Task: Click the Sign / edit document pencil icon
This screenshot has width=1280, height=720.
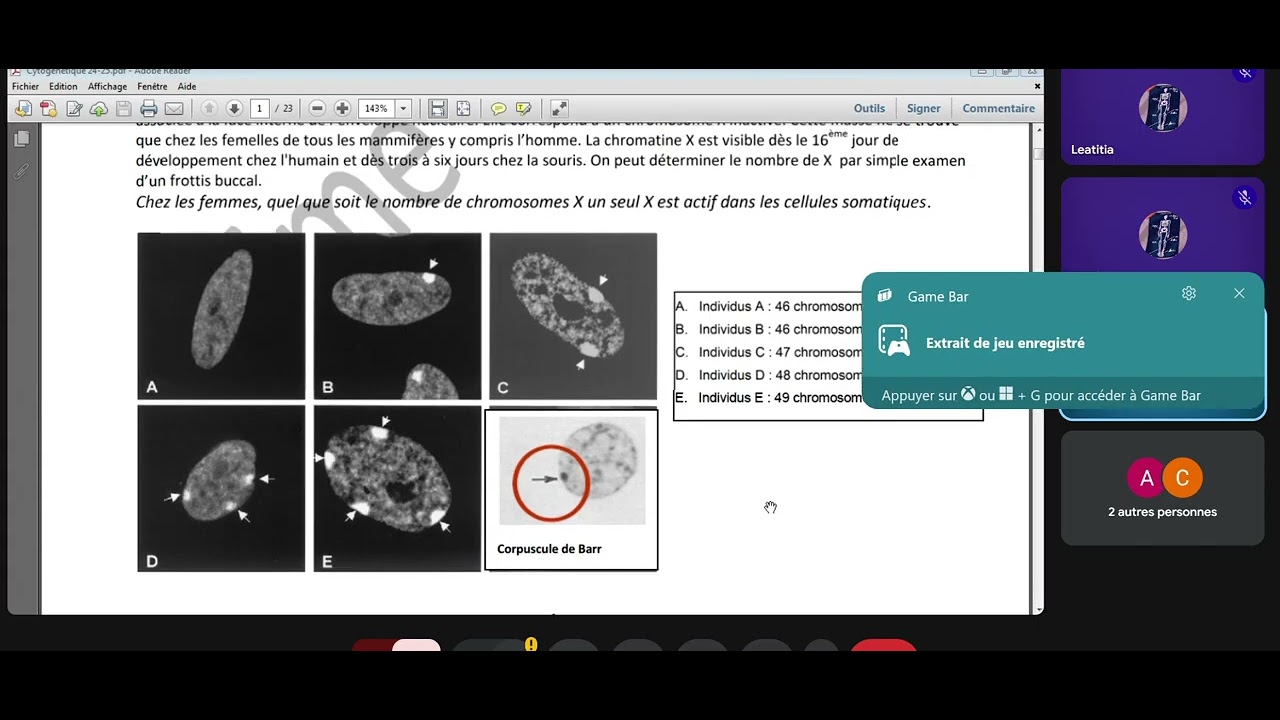Action: click(x=74, y=108)
